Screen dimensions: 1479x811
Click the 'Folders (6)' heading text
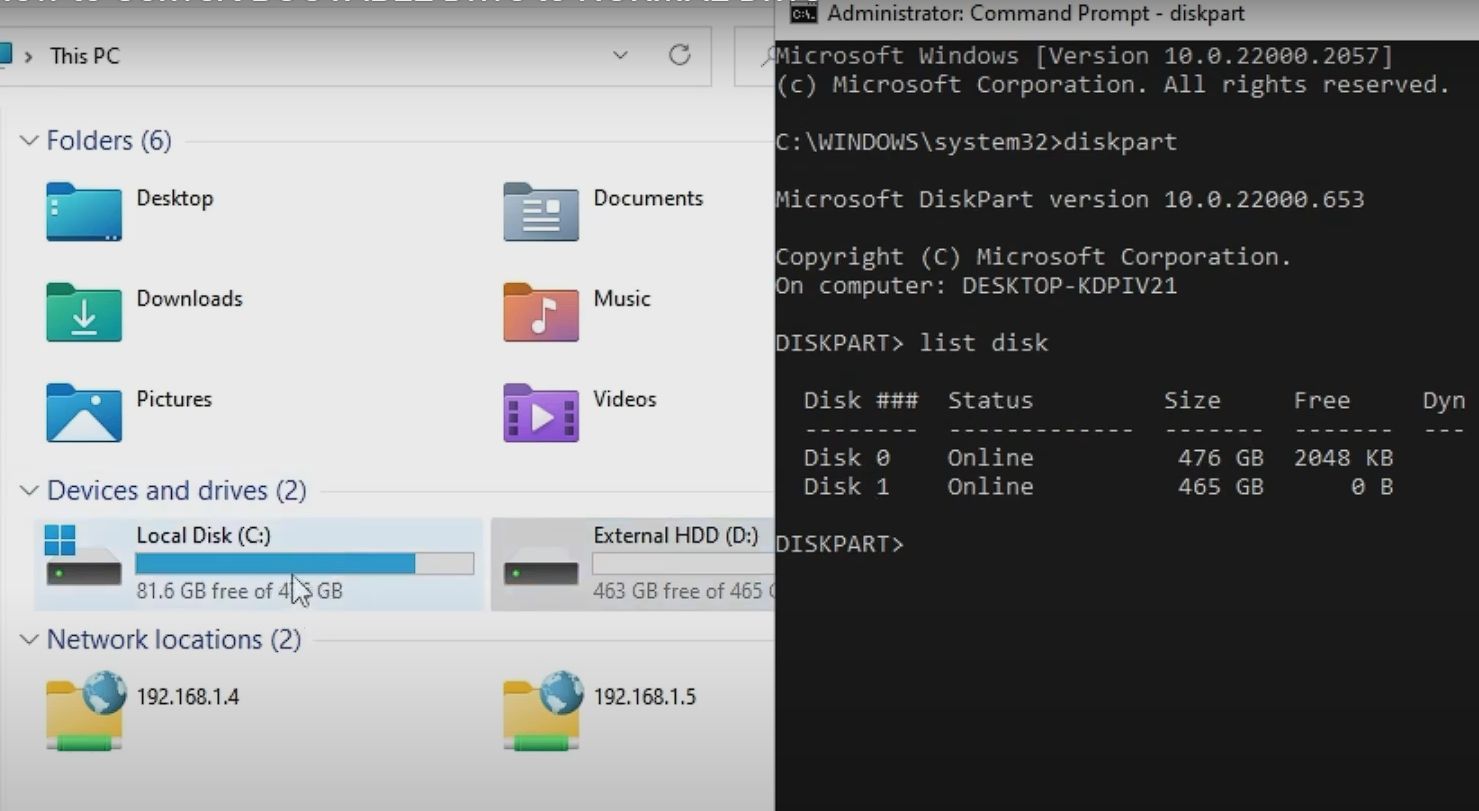[x=109, y=141]
